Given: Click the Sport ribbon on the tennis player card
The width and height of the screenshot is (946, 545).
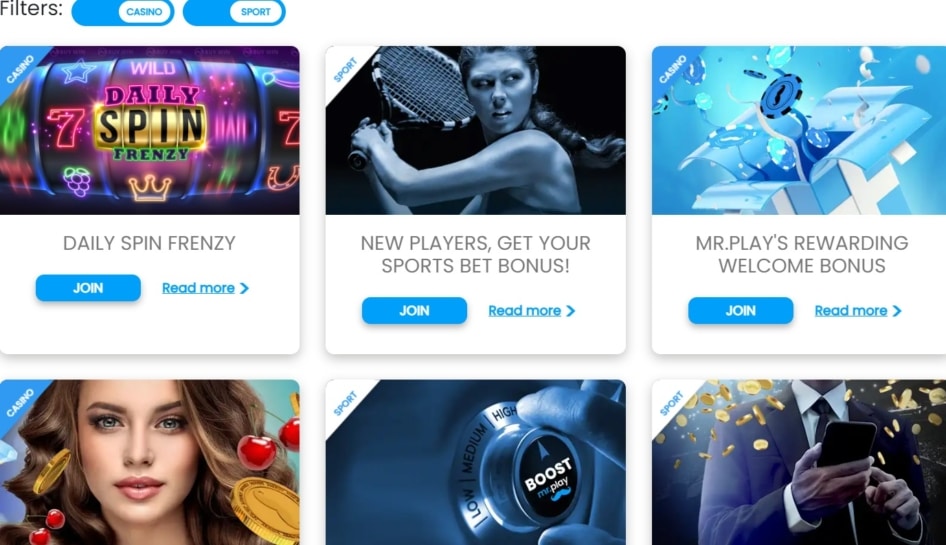Looking at the screenshot, I should (346, 70).
